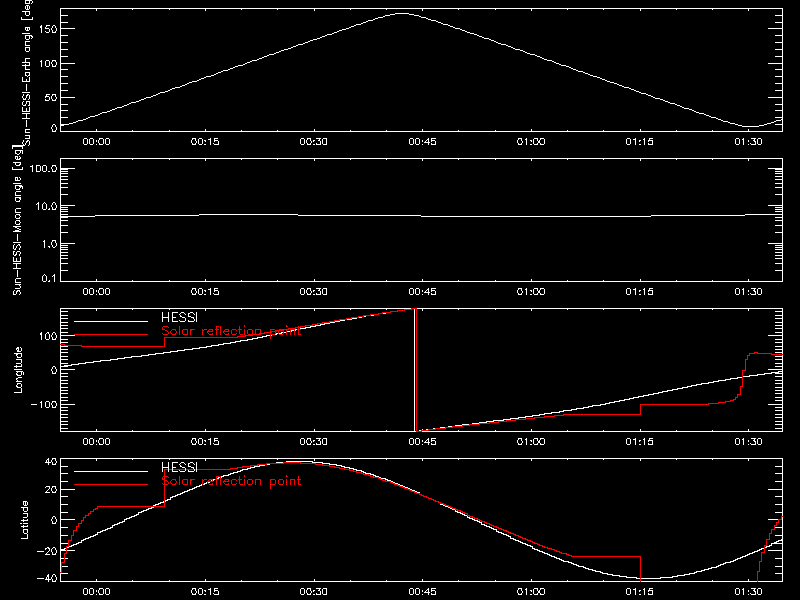Click the 20 tick on Latitude axis
800x600 pixels.
51,490
